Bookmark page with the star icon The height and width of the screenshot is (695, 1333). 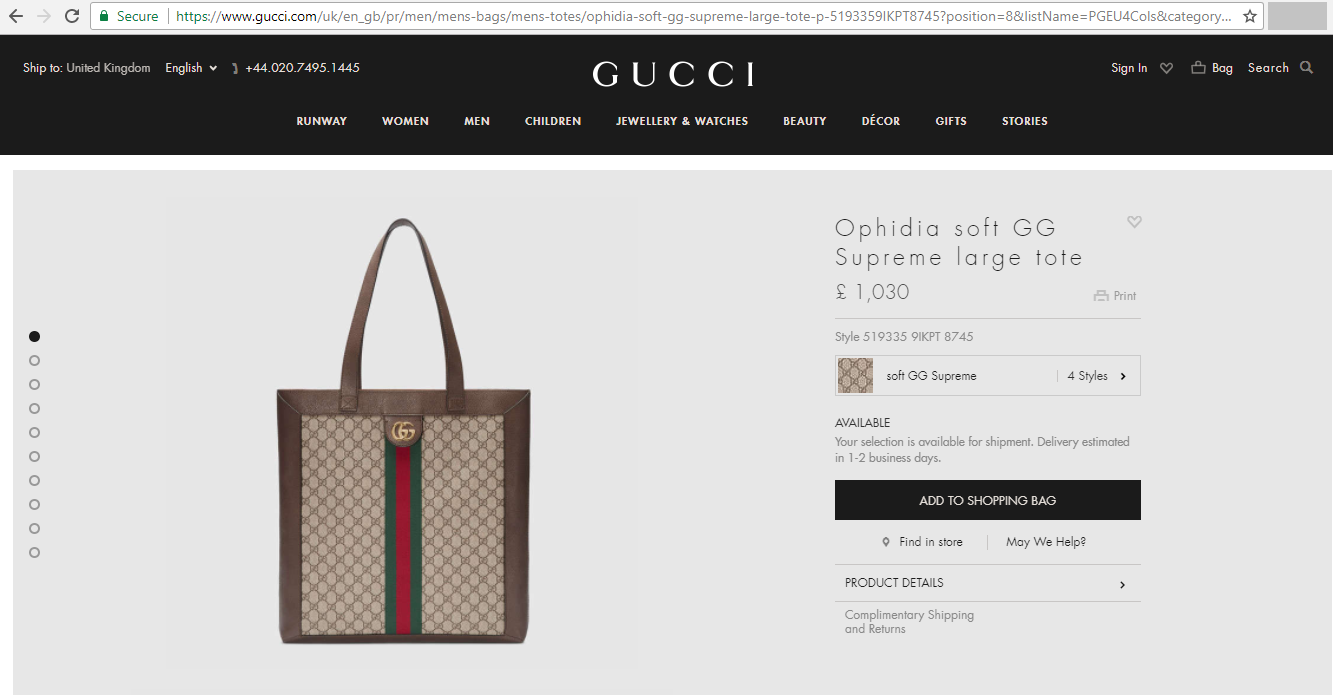pos(1249,16)
